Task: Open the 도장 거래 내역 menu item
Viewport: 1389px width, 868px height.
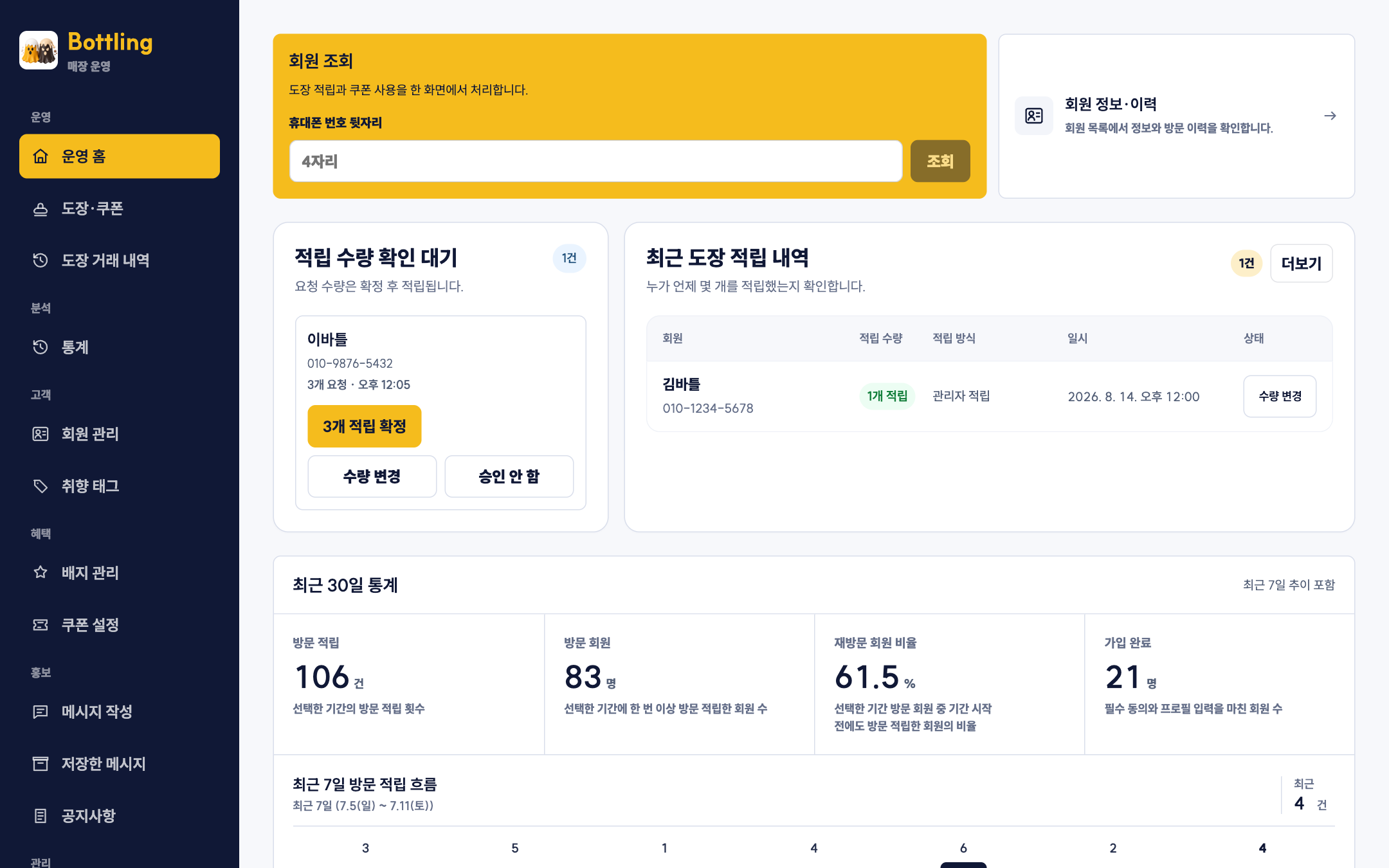Action: pos(120,260)
